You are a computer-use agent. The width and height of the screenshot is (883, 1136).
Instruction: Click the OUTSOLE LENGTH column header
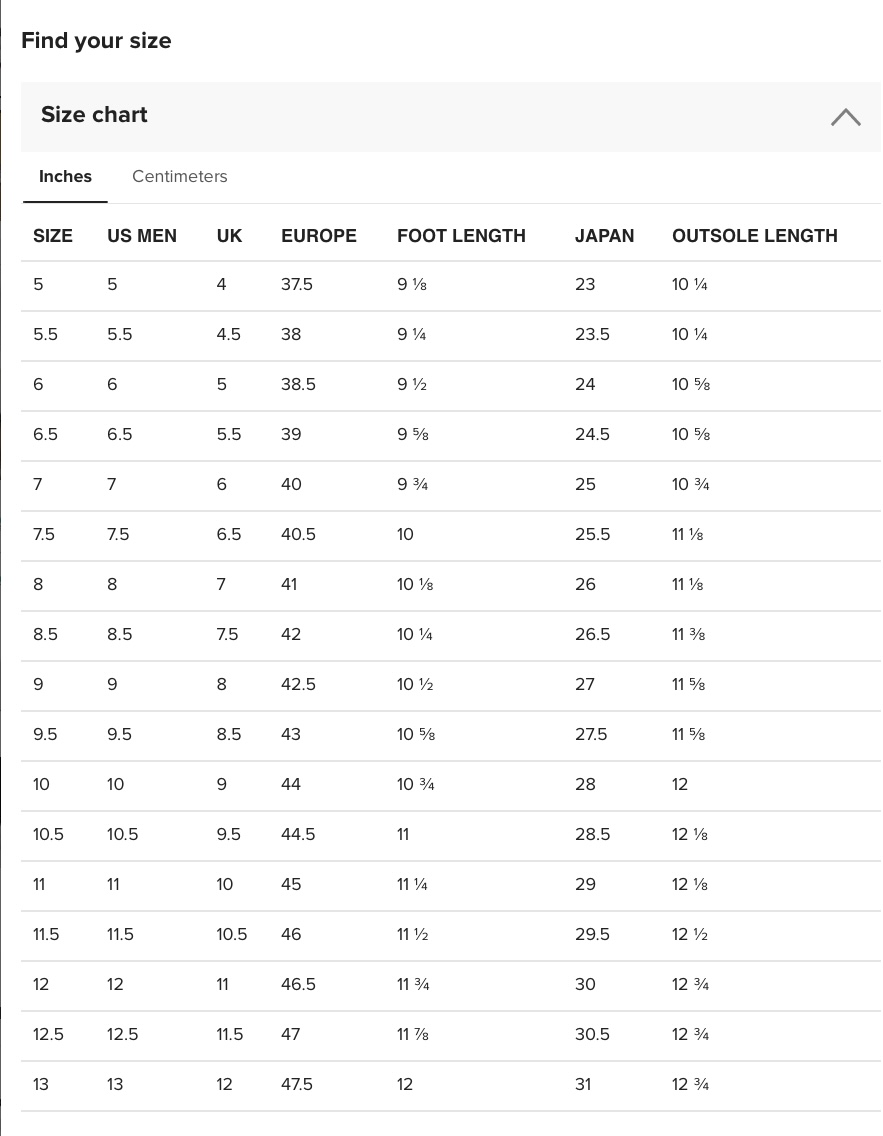coord(755,236)
